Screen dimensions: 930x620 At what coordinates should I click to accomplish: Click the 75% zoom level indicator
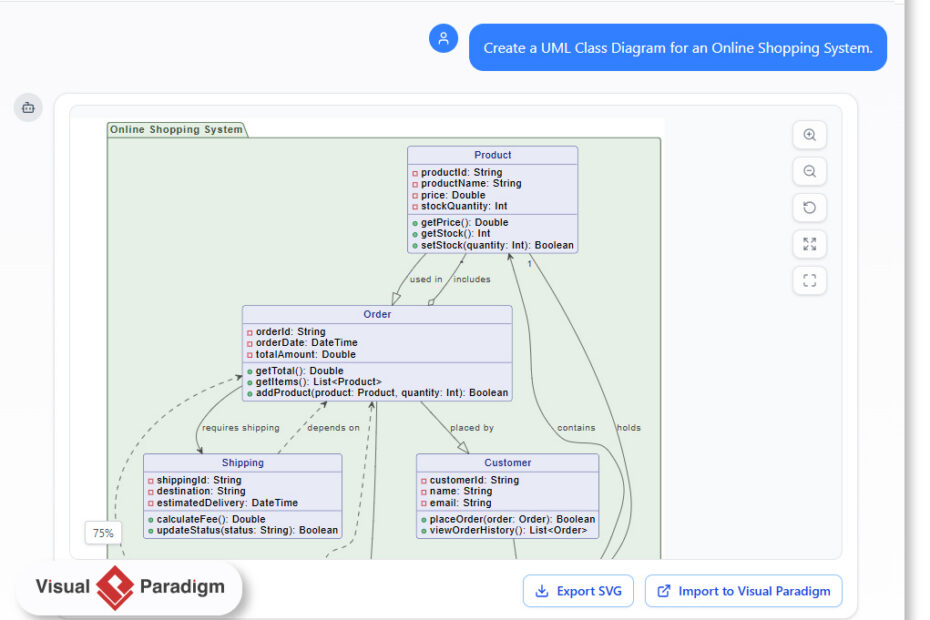pyautogui.click(x=102, y=533)
